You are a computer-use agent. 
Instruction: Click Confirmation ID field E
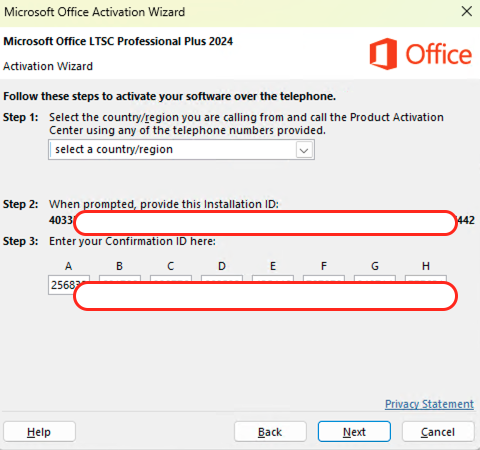tap(273, 278)
